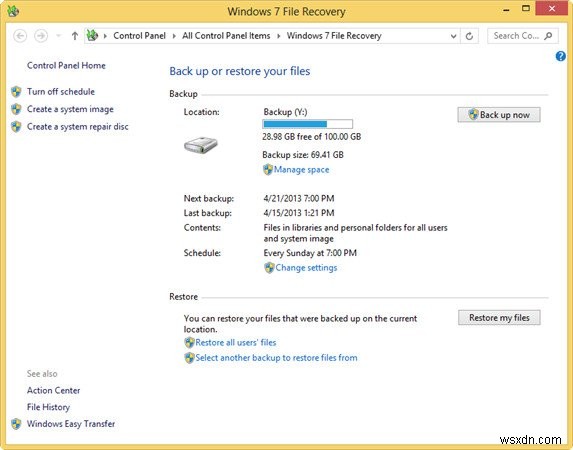Click the next backup date '4/21/2013 7:00 PM'
Viewport: 573px width, 450px height.
299,198
